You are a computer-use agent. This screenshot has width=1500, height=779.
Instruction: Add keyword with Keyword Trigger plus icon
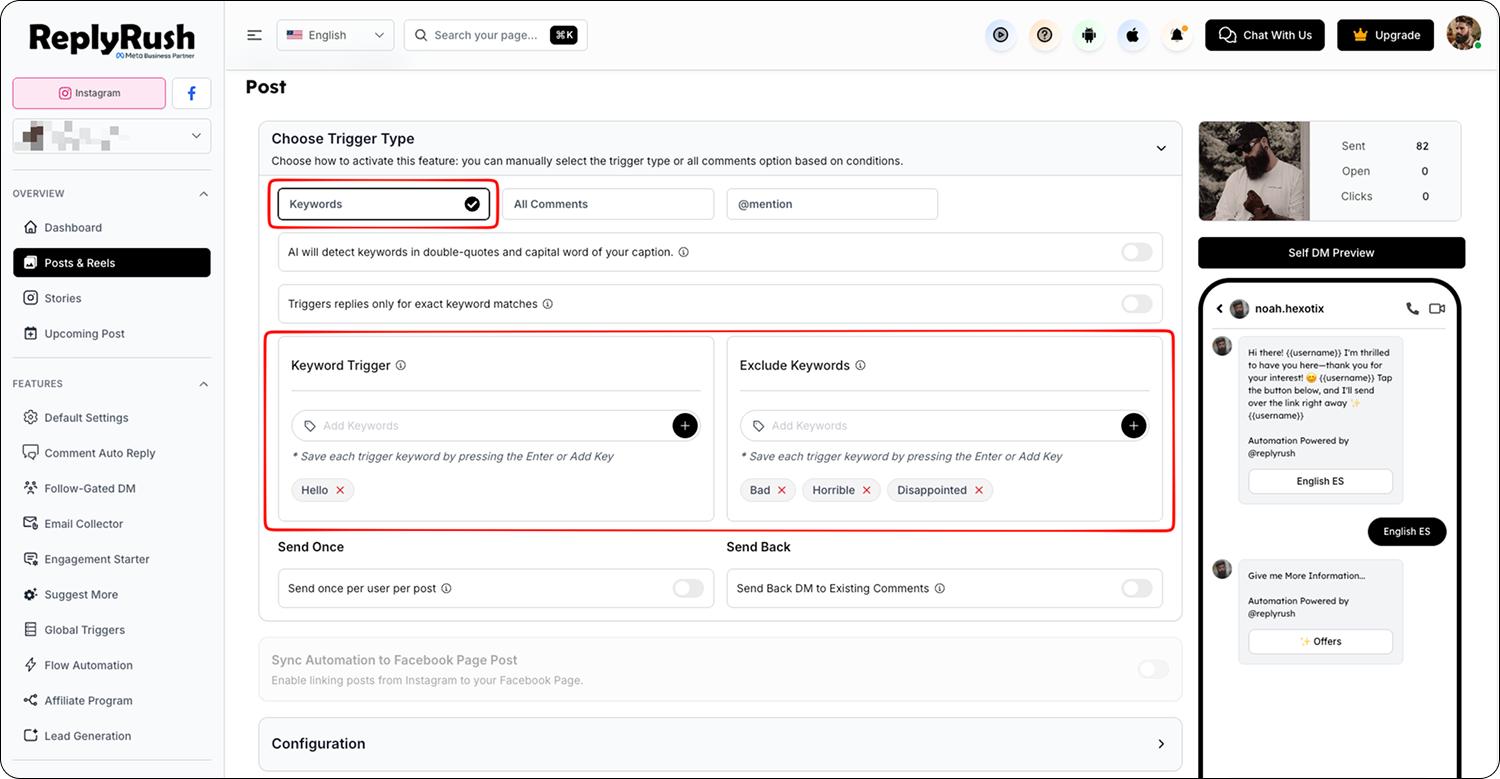685,426
